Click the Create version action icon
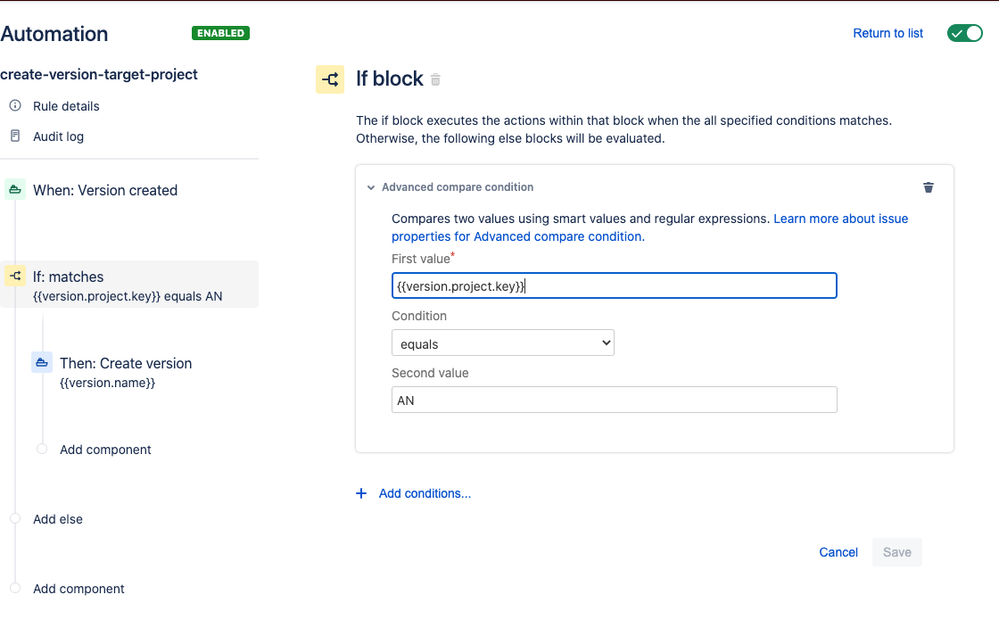The height and width of the screenshot is (628, 999). tap(42, 362)
